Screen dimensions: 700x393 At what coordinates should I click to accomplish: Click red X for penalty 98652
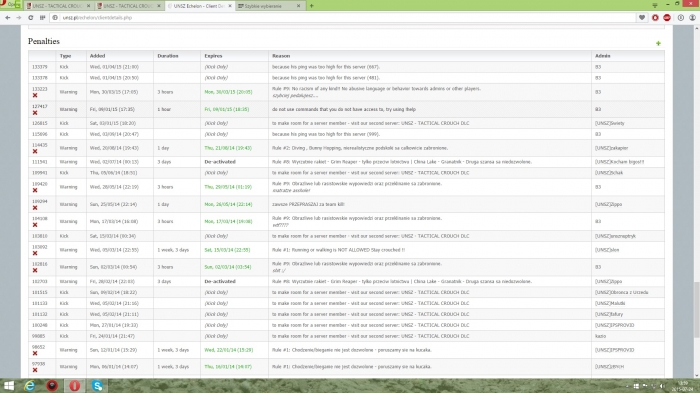[x=35, y=353]
